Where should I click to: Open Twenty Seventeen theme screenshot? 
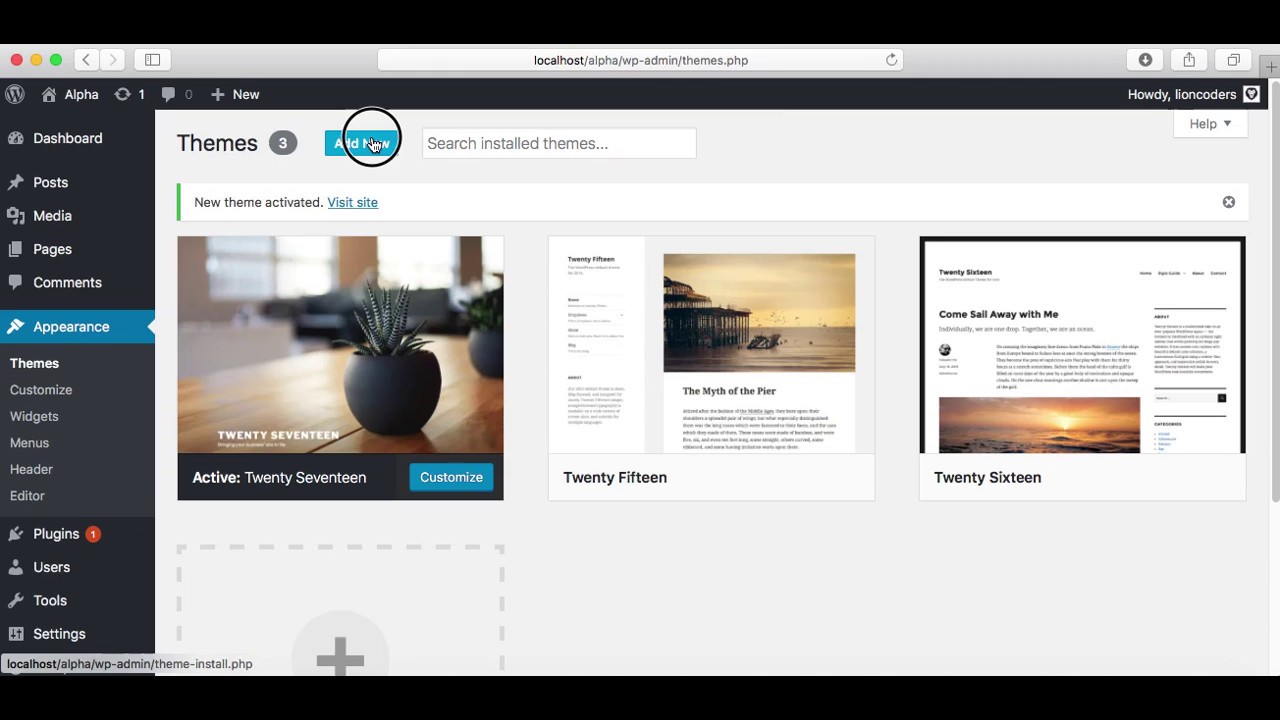coord(340,345)
